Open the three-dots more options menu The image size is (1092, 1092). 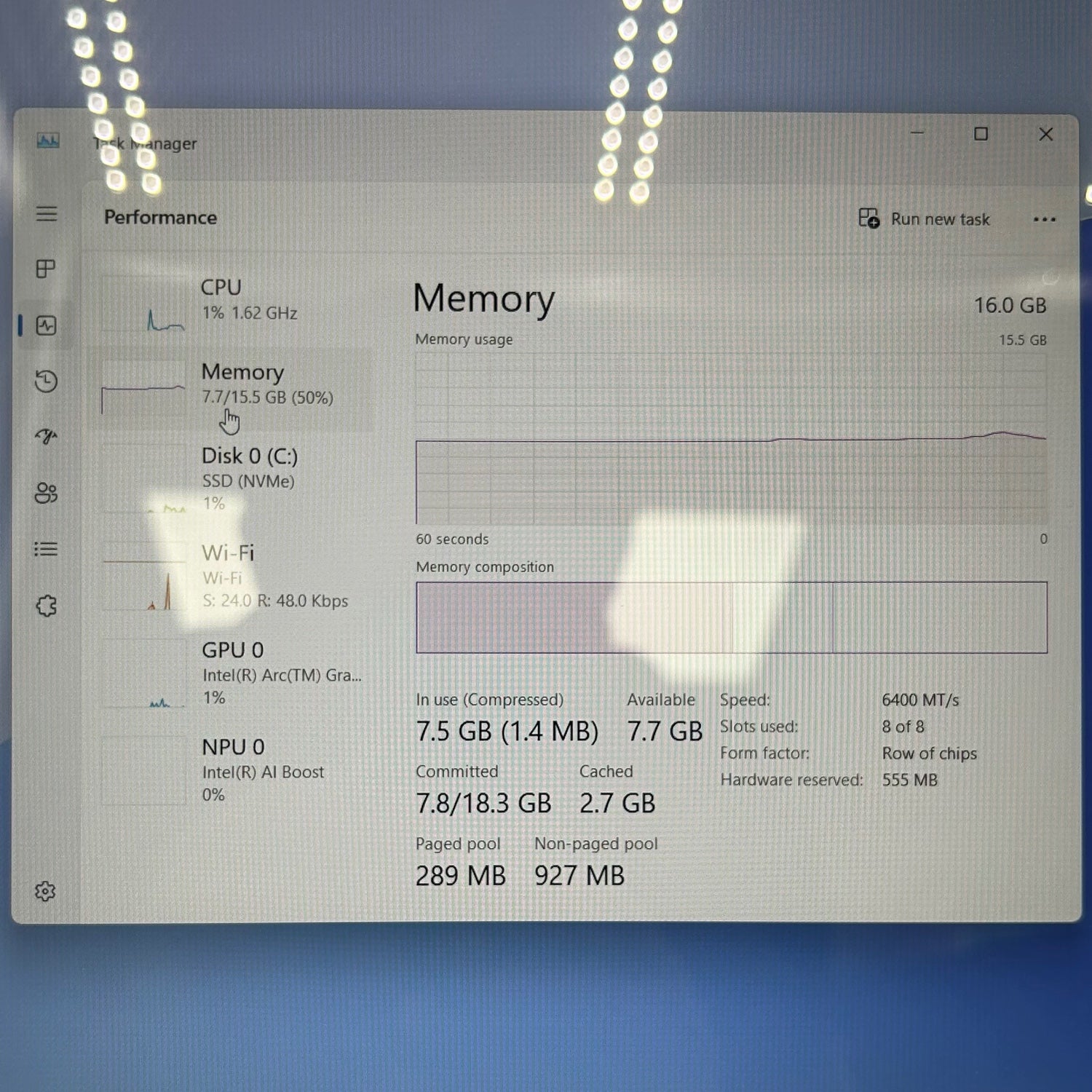[x=1044, y=219]
